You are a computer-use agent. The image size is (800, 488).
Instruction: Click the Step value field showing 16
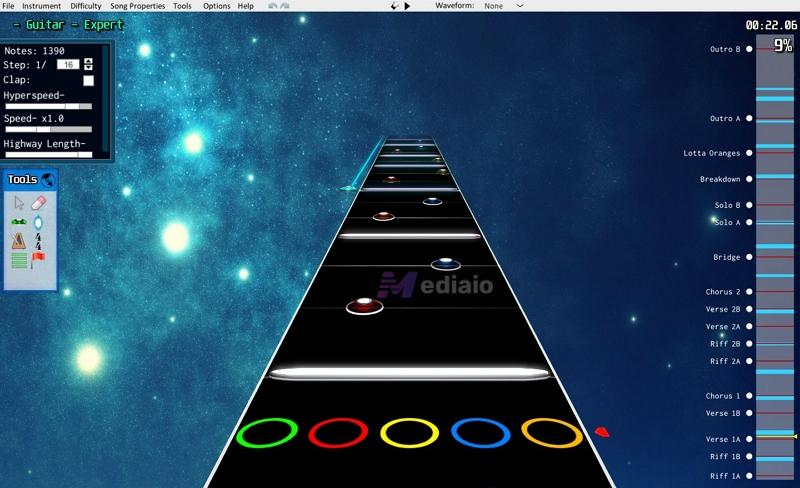pyautogui.click(x=68, y=65)
